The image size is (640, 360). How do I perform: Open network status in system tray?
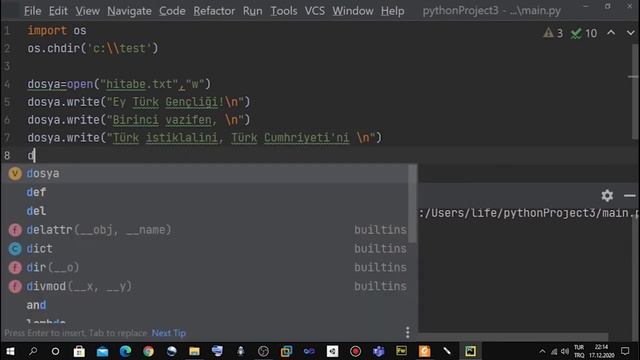pyautogui.click(x=554, y=351)
